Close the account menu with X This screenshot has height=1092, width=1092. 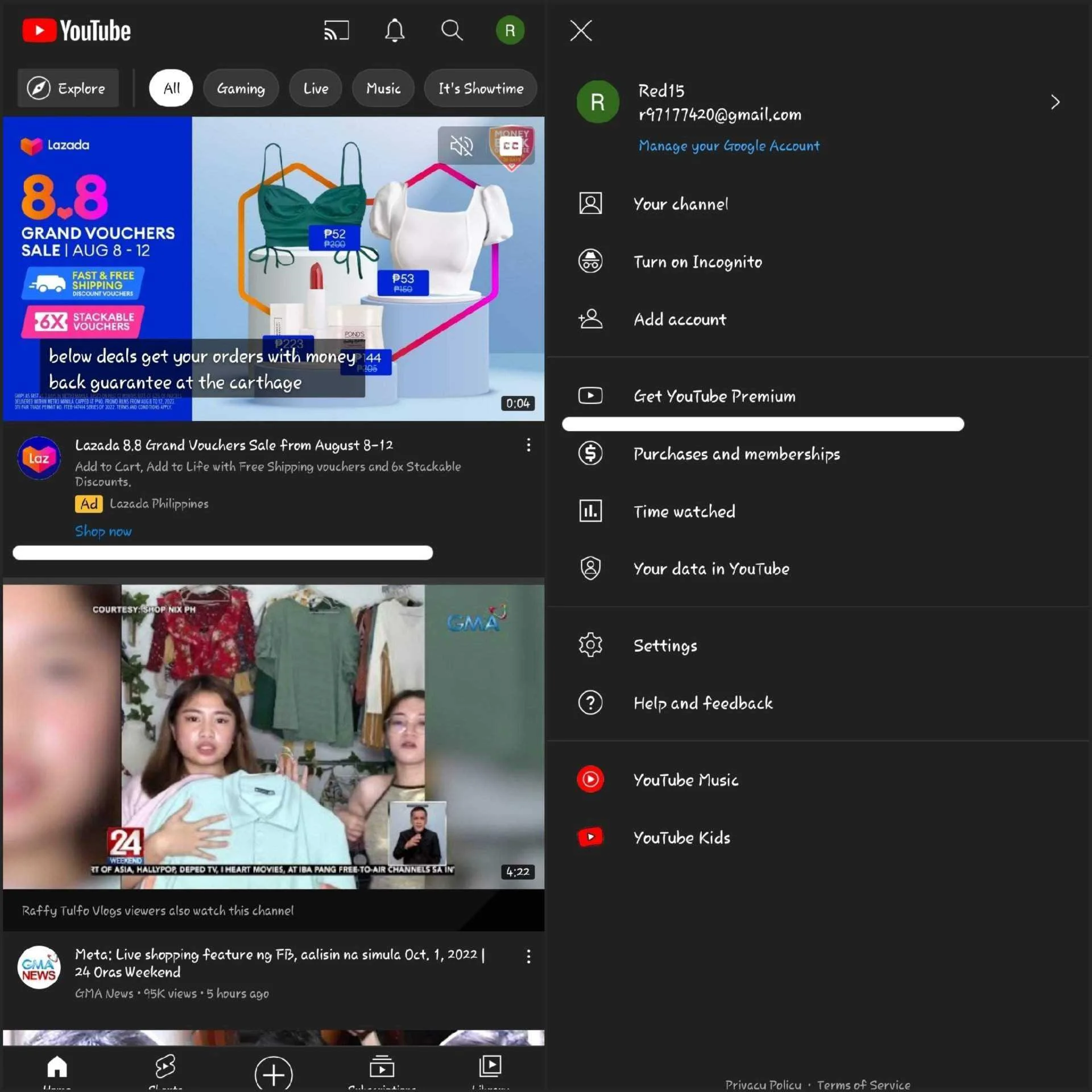[x=581, y=31]
